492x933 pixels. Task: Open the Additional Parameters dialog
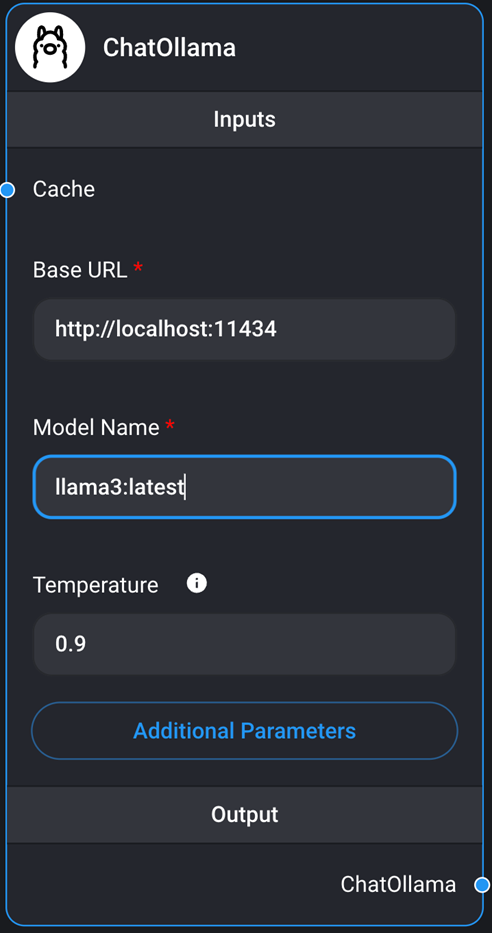pyautogui.click(x=245, y=731)
